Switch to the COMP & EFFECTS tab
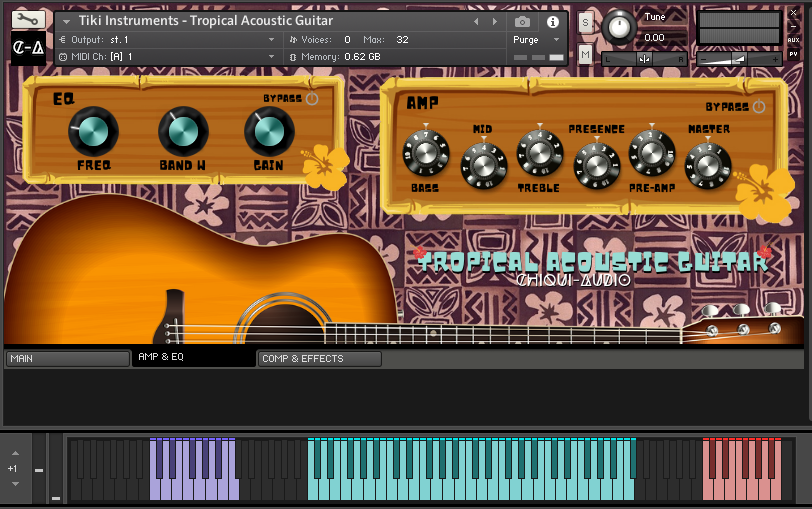The height and width of the screenshot is (509, 812). tap(319, 358)
